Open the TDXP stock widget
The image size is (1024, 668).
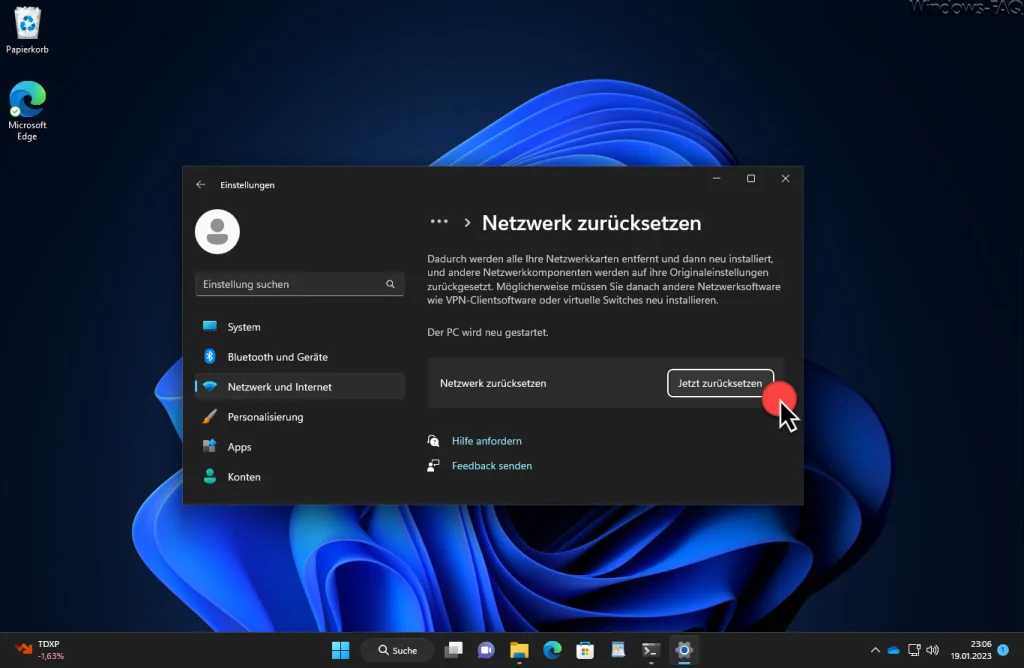[39, 650]
